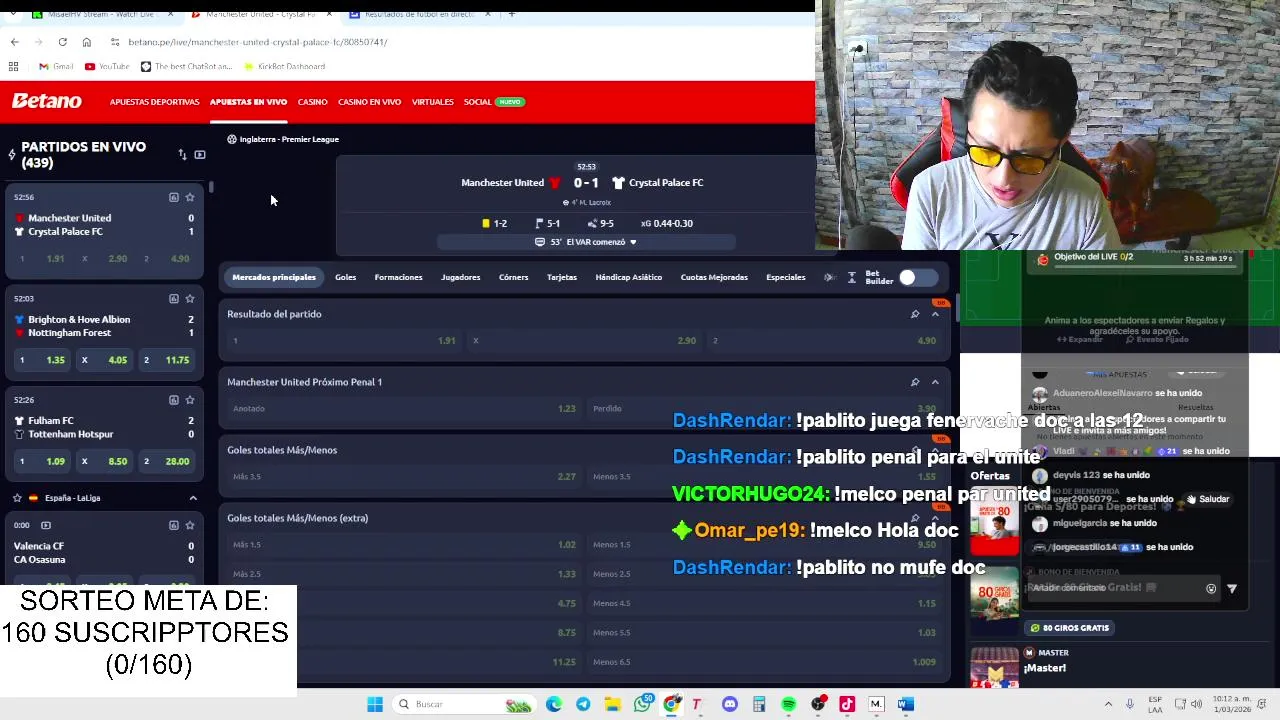Image resolution: width=1280 pixels, height=720 pixels.
Task: Switch to the Córners tab
Action: click(513, 277)
